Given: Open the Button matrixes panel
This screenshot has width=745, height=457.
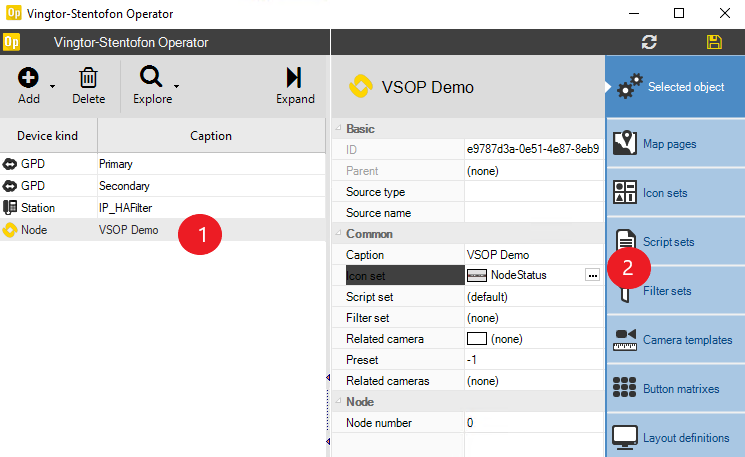Looking at the screenshot, I should (675, 389).
